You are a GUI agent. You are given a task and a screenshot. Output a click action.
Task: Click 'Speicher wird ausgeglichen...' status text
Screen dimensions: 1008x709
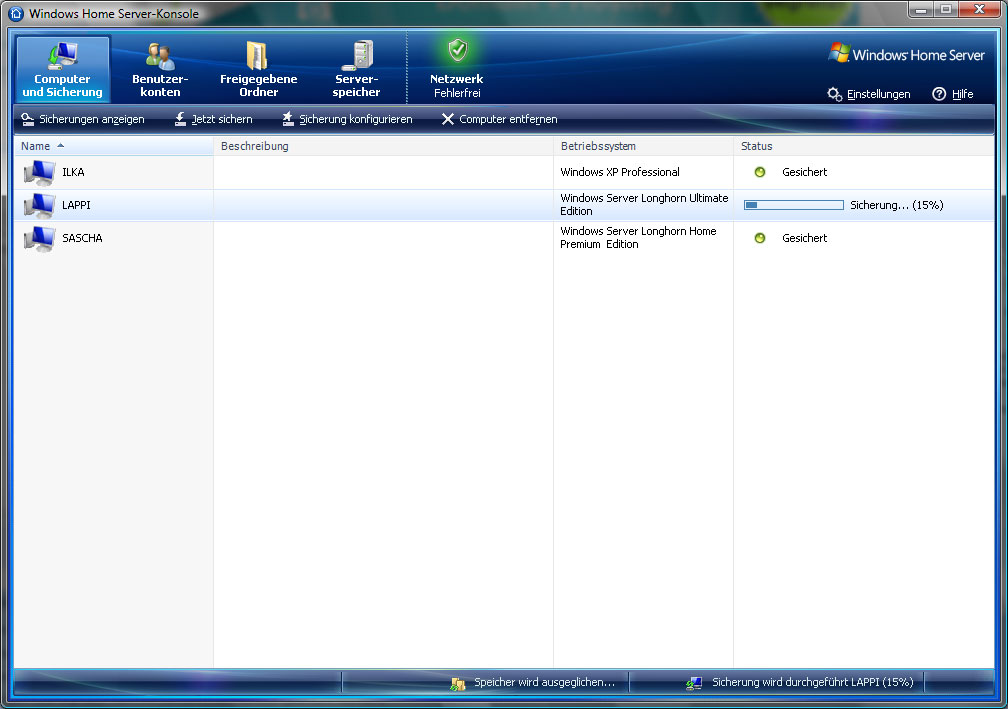click(x=544, y=682)
